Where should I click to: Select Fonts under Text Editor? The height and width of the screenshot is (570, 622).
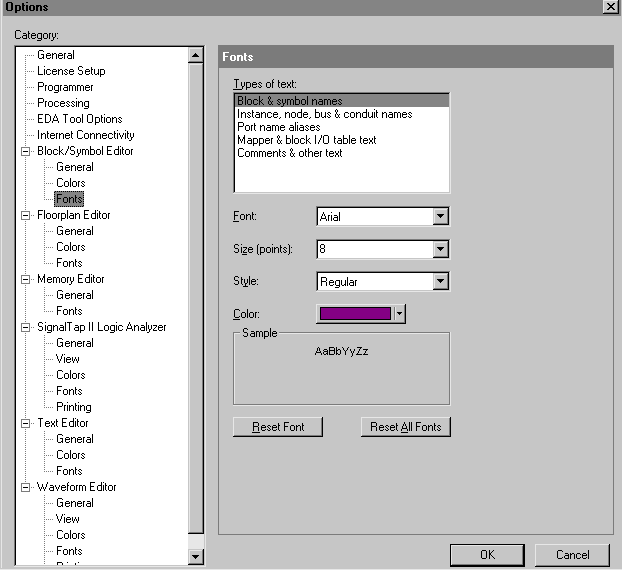(69, 471)
